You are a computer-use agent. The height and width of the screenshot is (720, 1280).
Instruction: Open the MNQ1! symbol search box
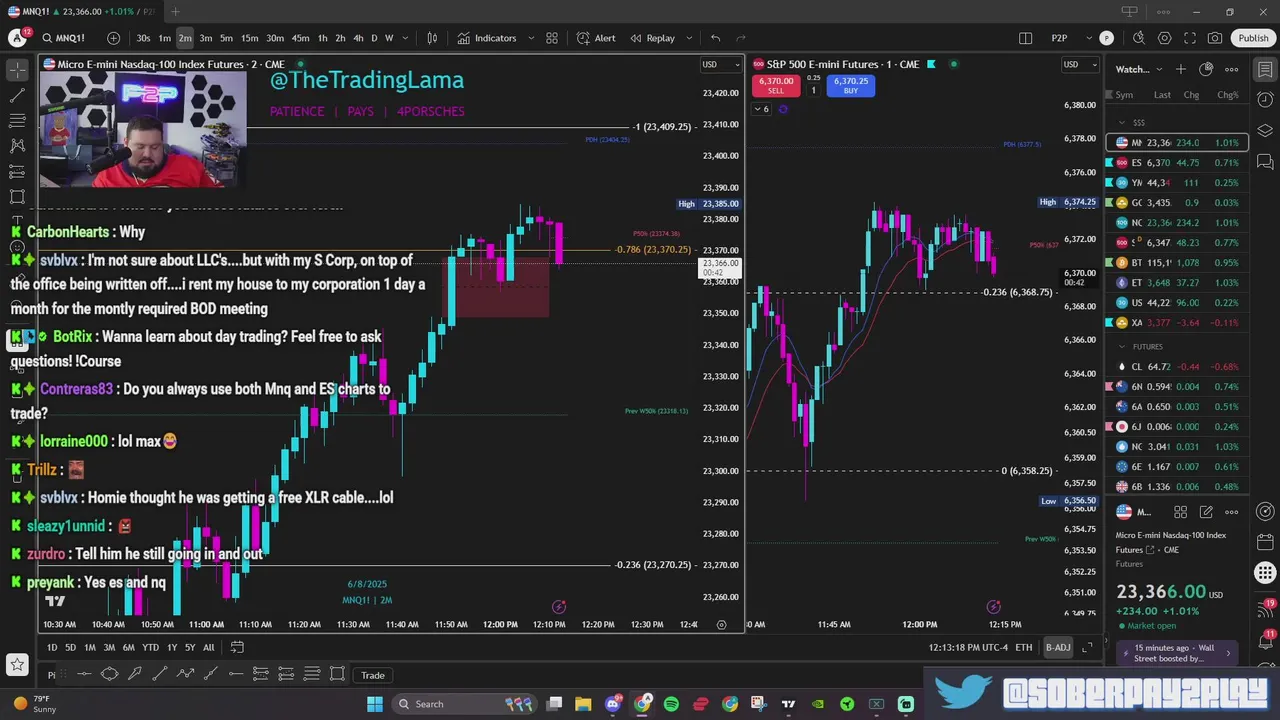pyautogui.click(x=63, y=38)
